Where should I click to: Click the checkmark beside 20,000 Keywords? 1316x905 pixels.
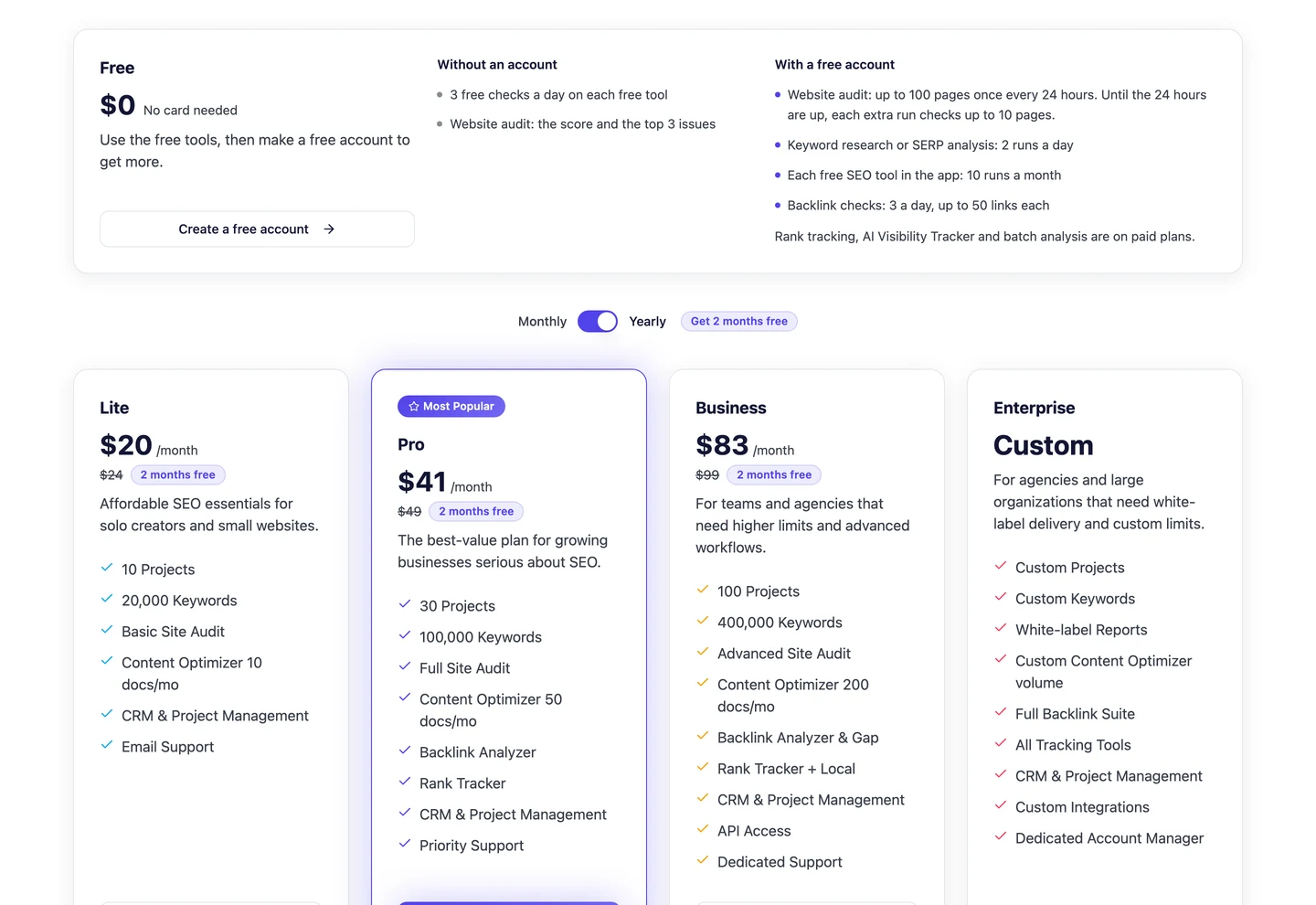(107, 600)
